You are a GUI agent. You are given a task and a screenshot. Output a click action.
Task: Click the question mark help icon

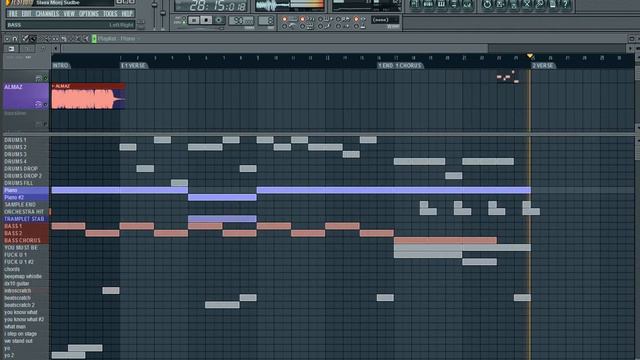pos(565,4)
